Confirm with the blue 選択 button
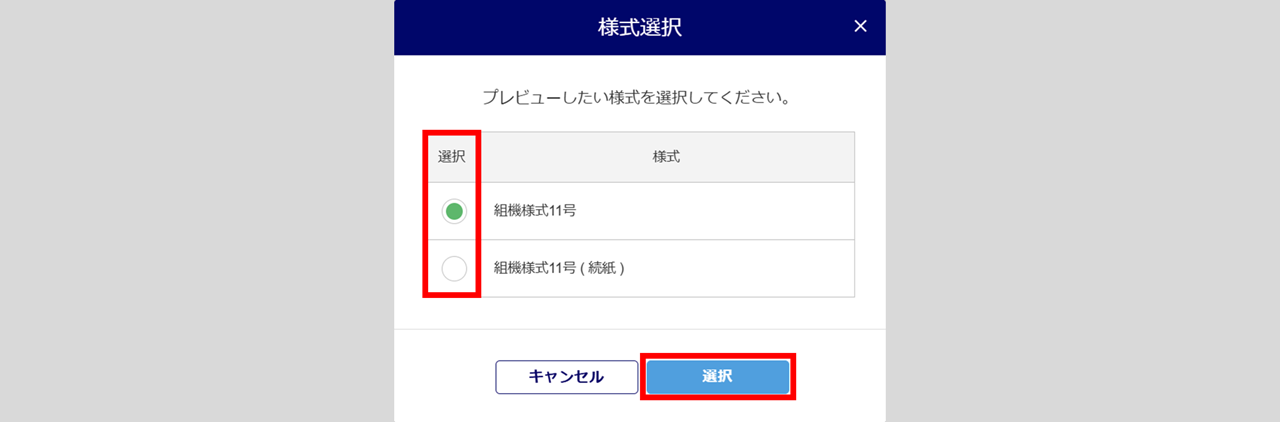This screenshot has height=422, width=1280. [717, 377]
